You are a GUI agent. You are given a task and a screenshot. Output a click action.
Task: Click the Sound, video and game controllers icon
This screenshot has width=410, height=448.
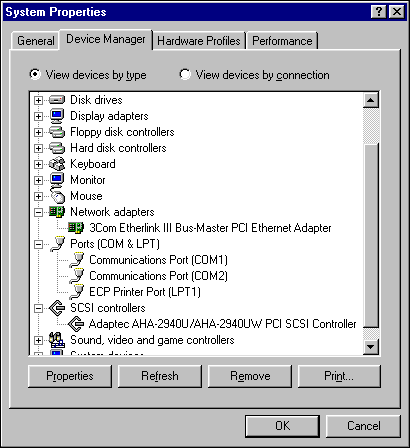57,340
